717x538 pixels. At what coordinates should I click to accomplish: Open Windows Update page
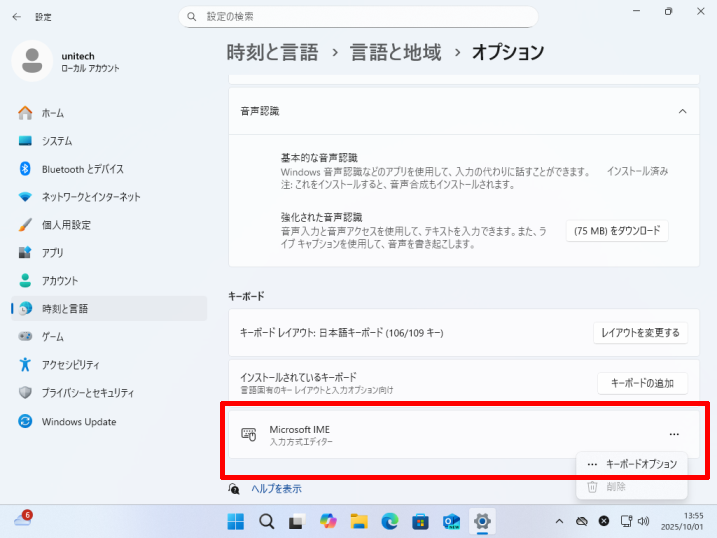point(78,422)
